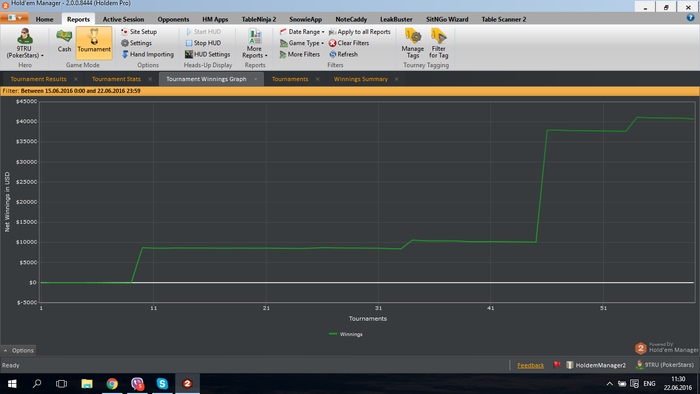The height and width of the screenshot is (394, 700).
Task: Open the Table Scanner 2 tab
Action: 504,19
